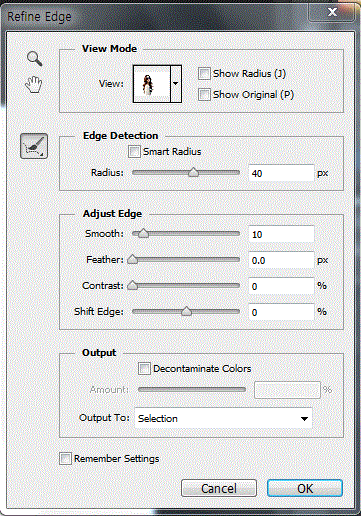Click the Contrast slider handle
Viewport: 361px width, 516px height.
(x=133, y=285)
